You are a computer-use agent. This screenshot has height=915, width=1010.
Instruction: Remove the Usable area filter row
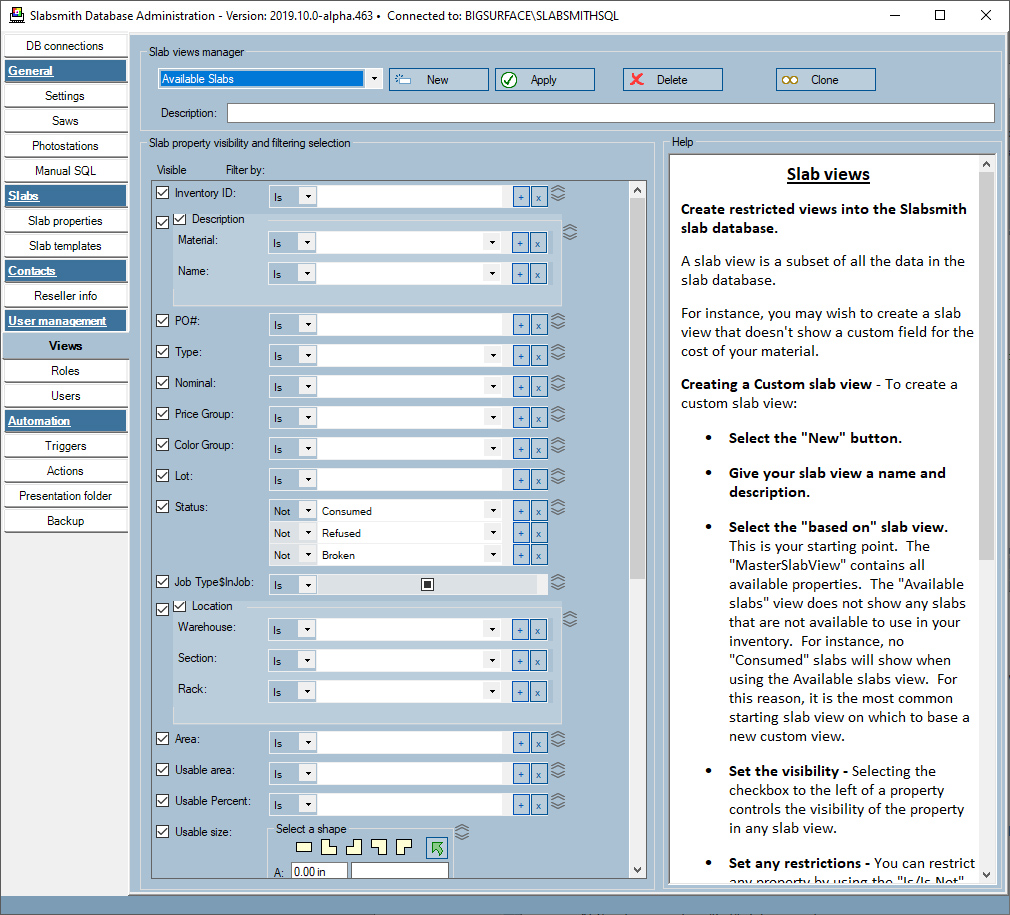(x=538, y=774)
